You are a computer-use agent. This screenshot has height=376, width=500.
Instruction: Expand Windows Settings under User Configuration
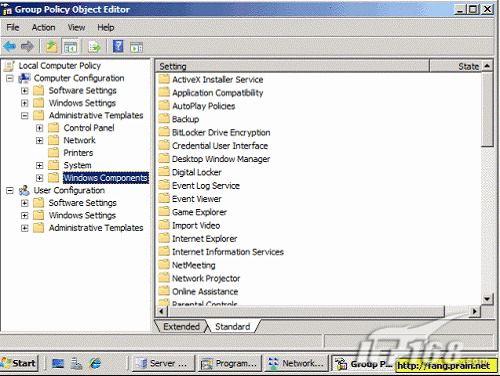click(25, 216)
